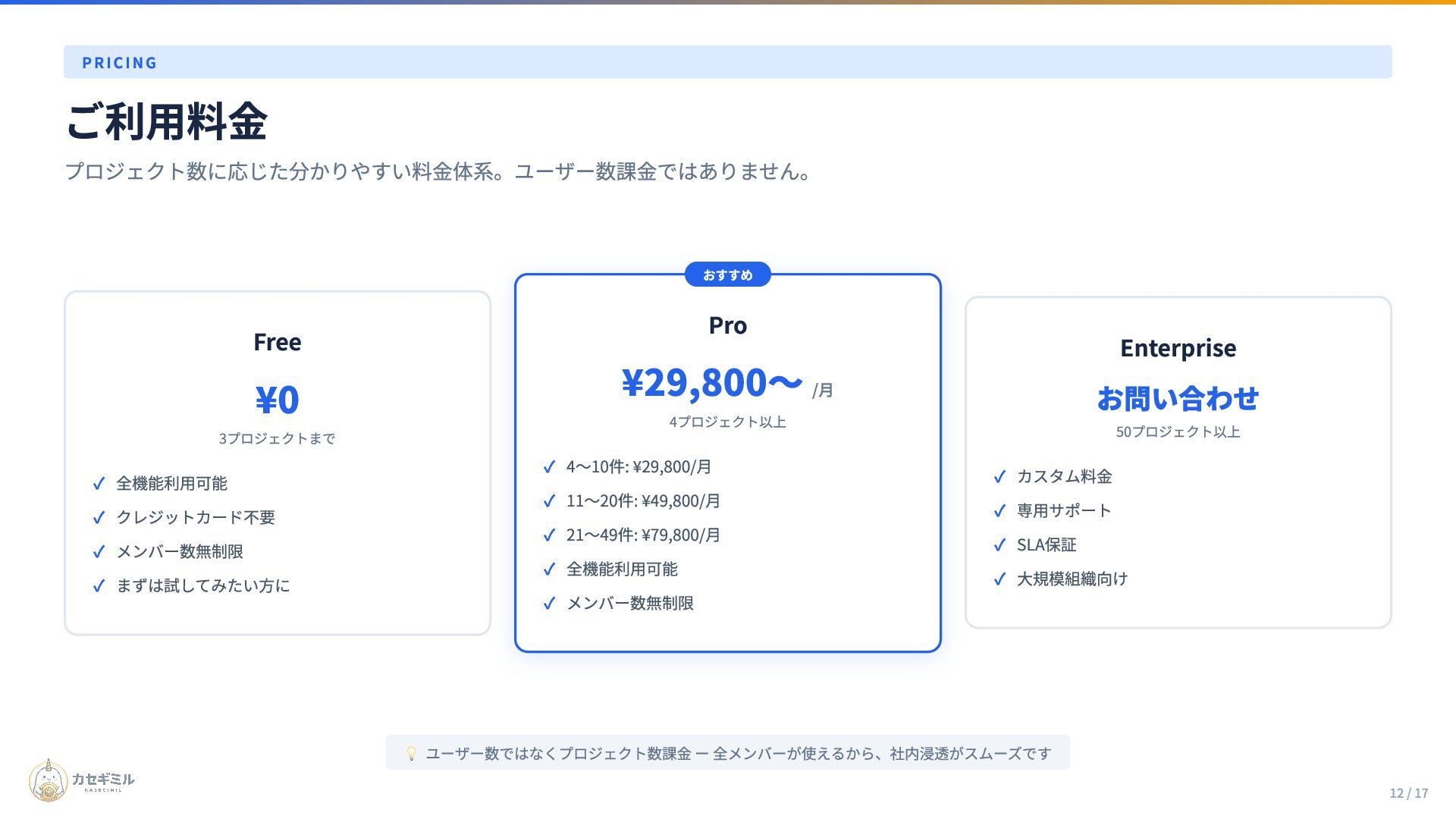Screen dimensions: 1456x819
Task: Click the checkmark next to クレジットカード不要
Action: coord(99,518)
